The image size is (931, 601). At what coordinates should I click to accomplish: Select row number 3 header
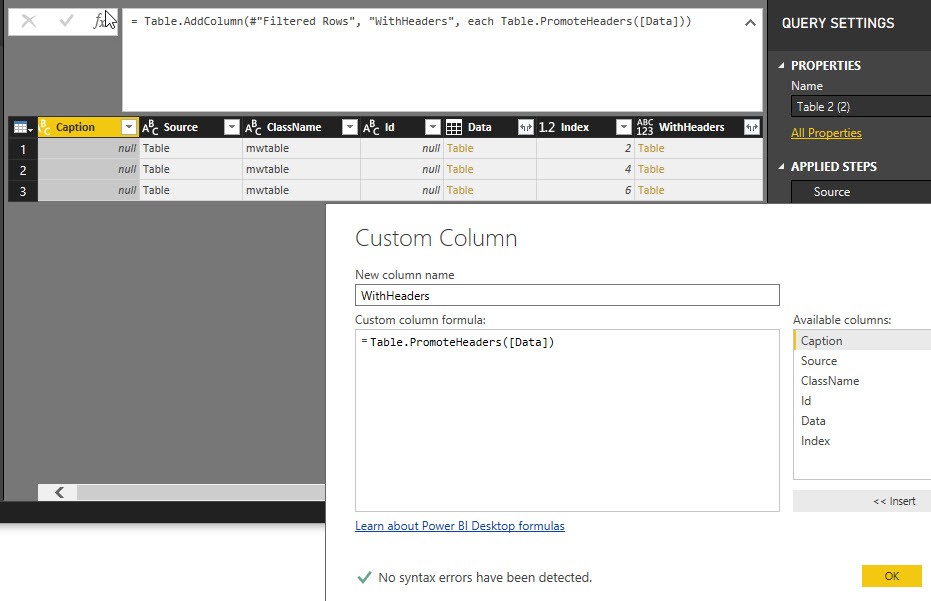23,191
